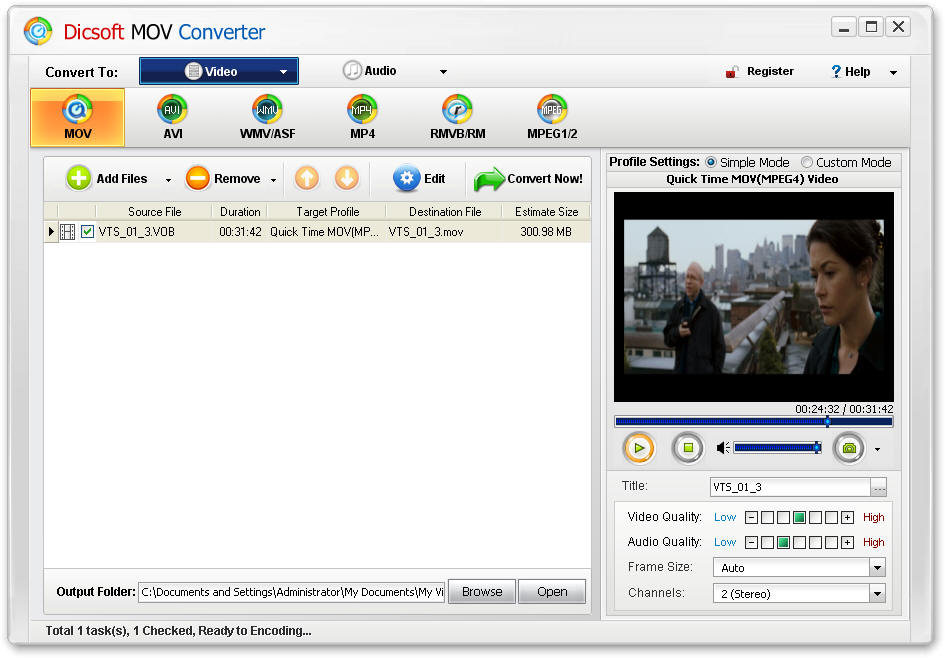The height and width of the screenshot is (658, 945).
Task: Set audio quality to fourth level box
Action: point(815,542)
